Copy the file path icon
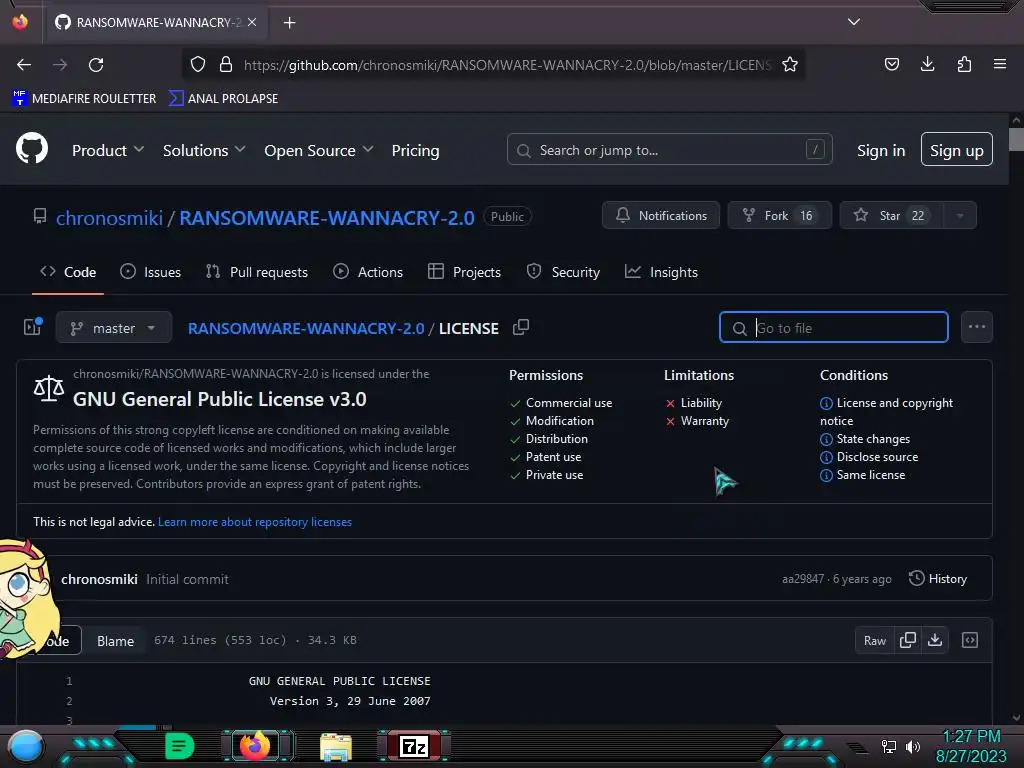 520,327
